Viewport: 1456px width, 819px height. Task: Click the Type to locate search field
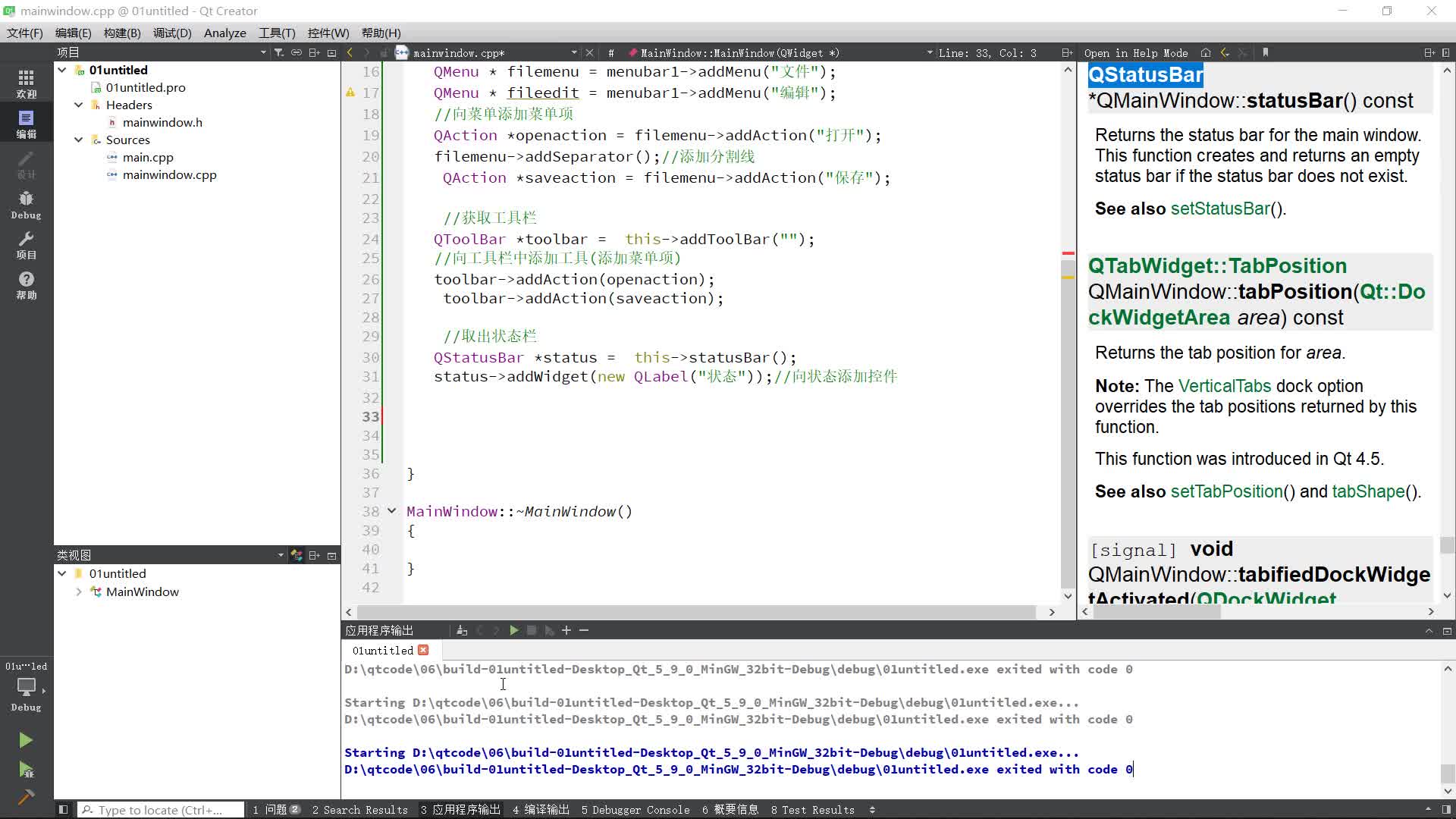coord(161,810)
